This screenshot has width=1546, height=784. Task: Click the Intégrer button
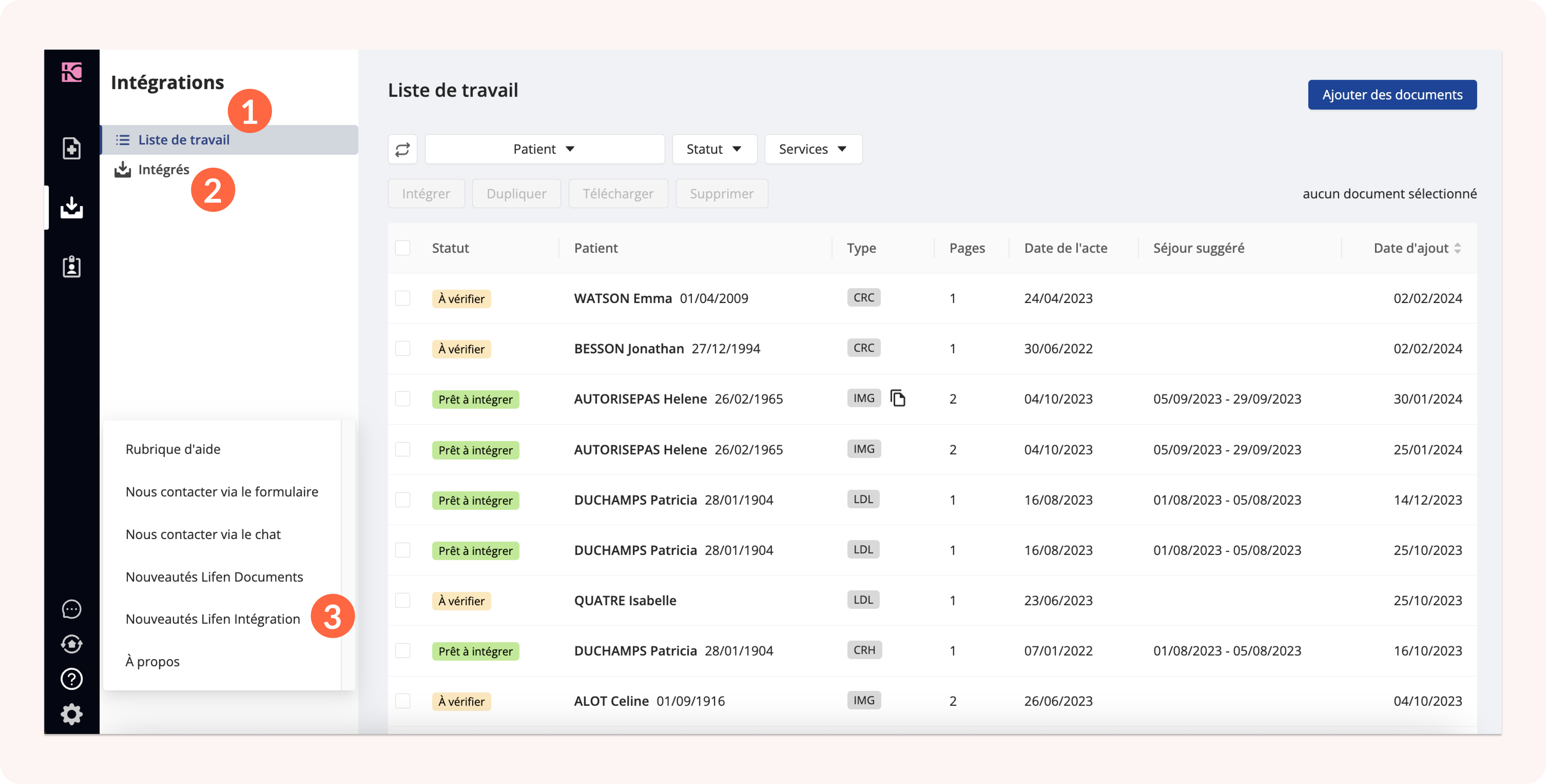[426, 194]
